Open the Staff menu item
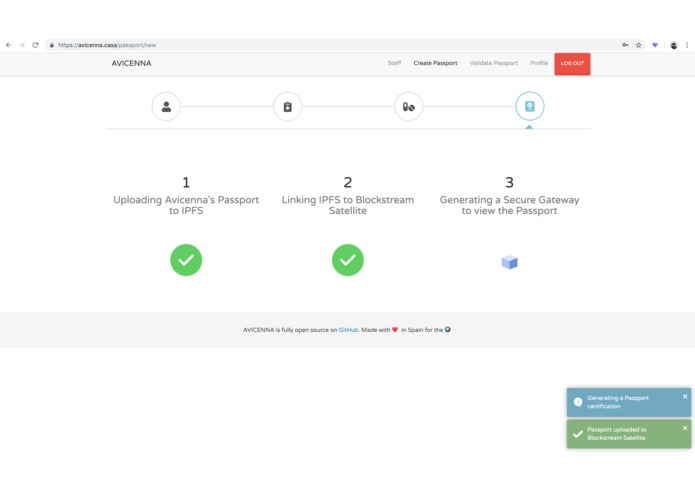The image size is (695, 494). coord(394,63)
